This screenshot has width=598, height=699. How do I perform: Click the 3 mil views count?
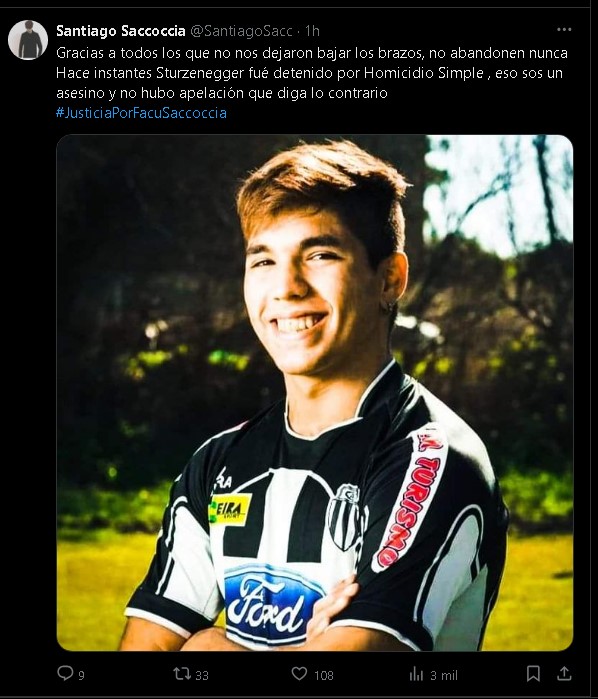[444, 676]
